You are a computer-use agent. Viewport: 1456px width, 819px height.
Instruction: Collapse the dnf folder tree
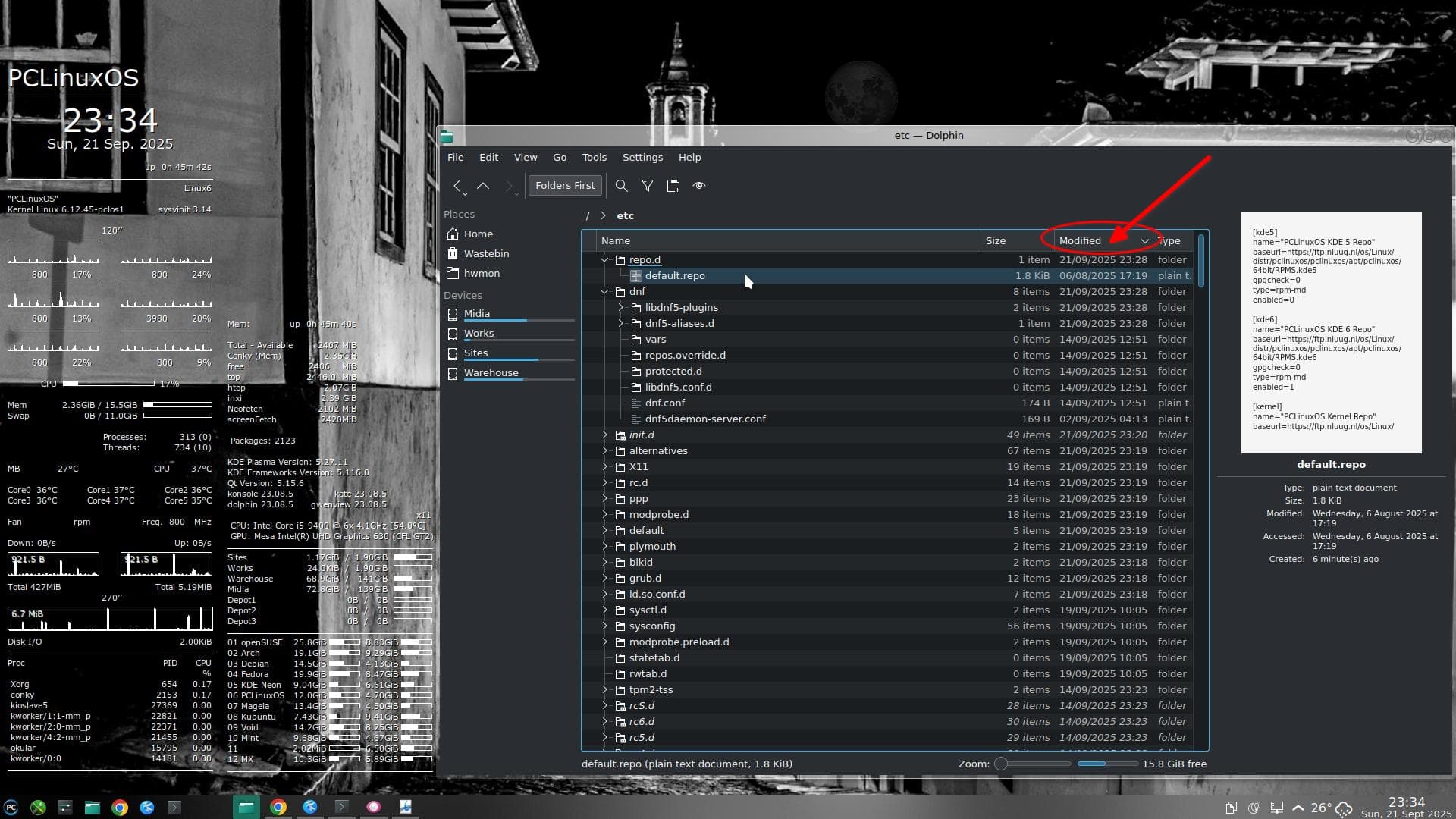click(604, 292)
